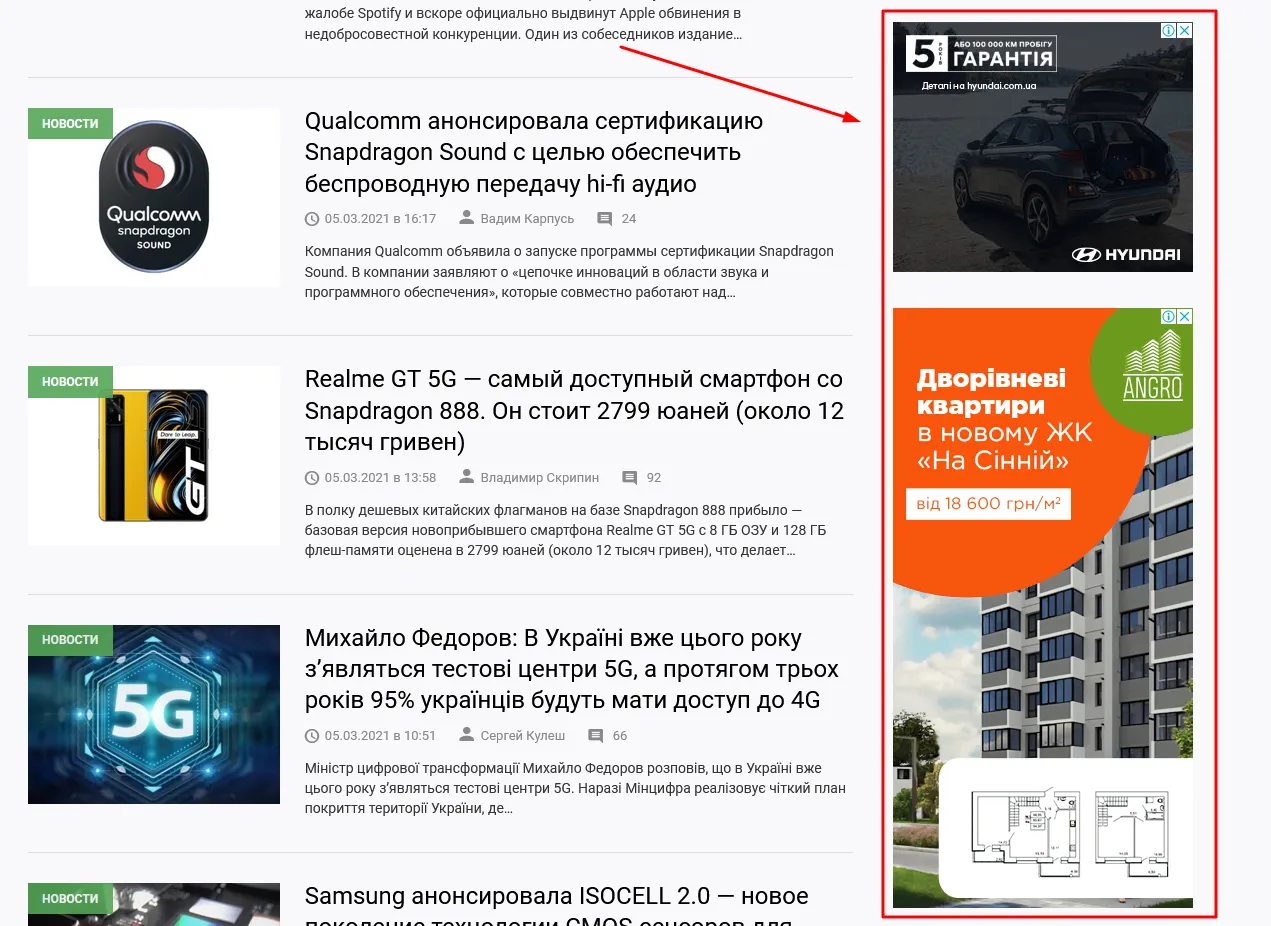Image resolution: width=1271 pixels, height=926 pixels.
Task: Open the Qualcomm Snapdragon Sound article headline
Action: [534, 152]
